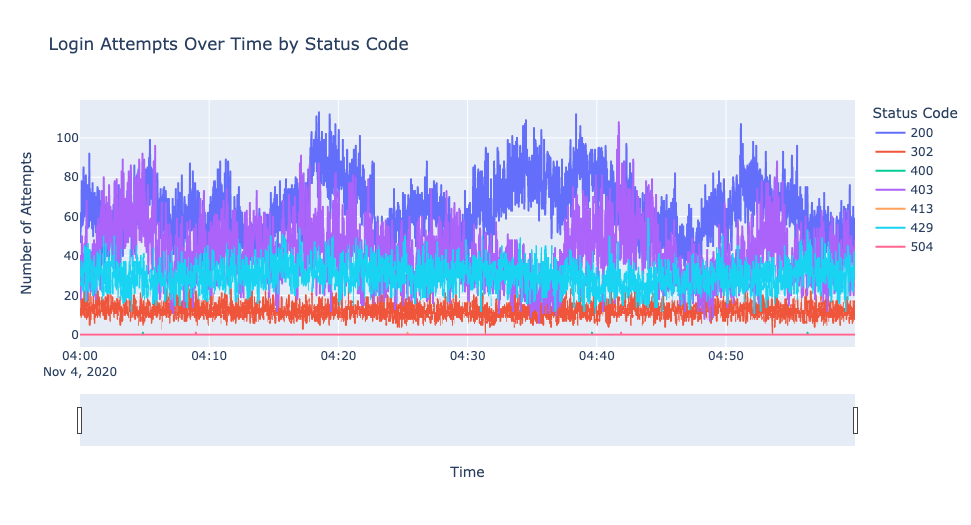The height and width of the screenshot is (525, 971).
Task: Click the 04:20 x-axis tick label
Action: click(x=338, y=356)
